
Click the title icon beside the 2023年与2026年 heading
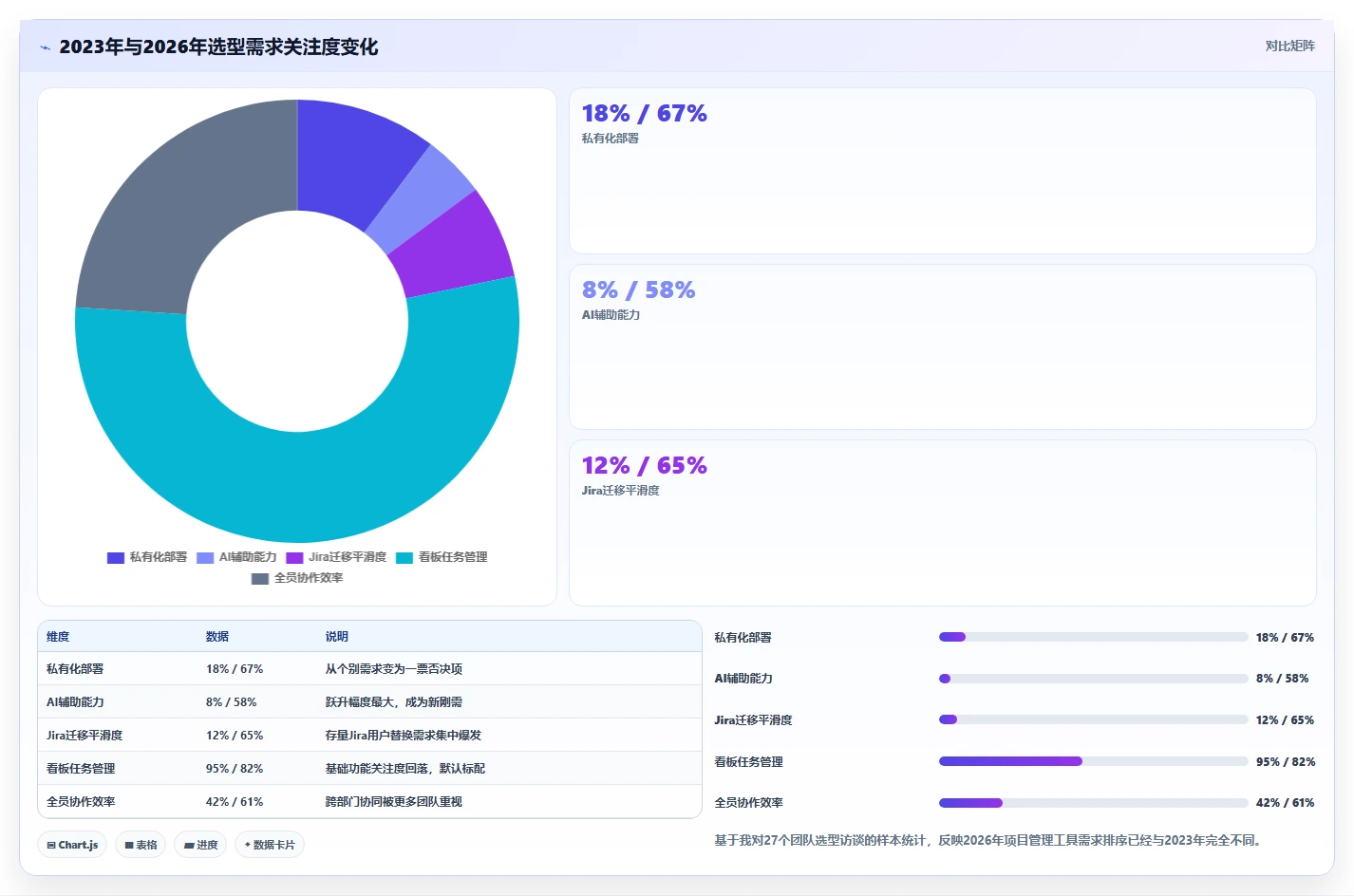point(45,47)
